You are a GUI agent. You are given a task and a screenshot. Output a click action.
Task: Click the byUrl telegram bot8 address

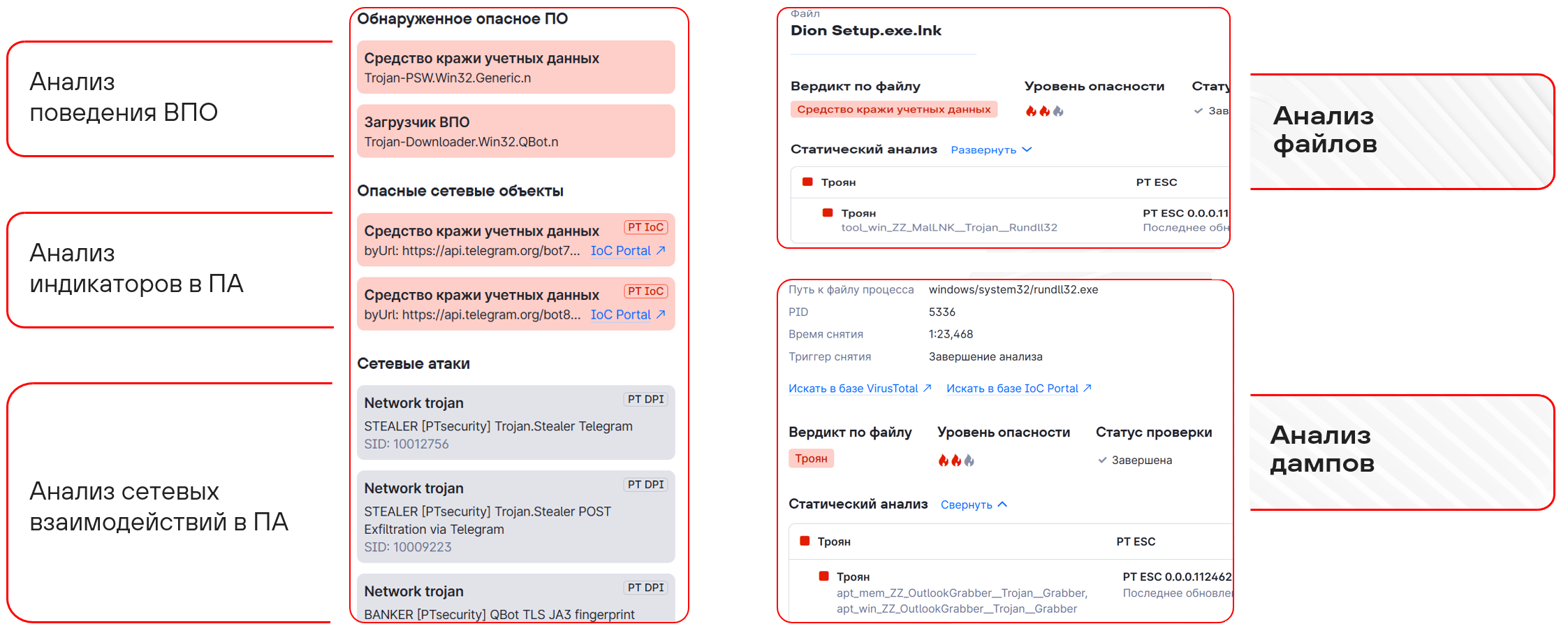tap(472, 315)
